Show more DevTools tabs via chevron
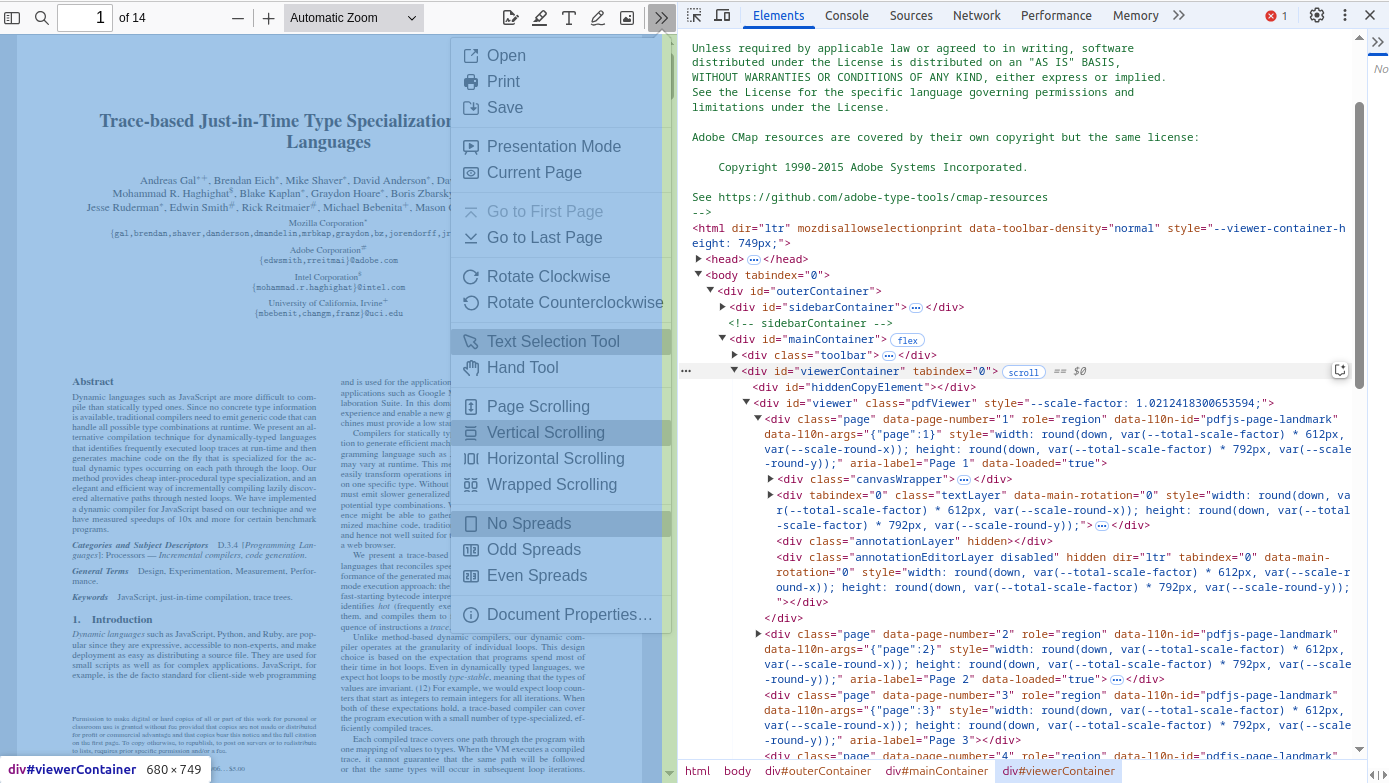 click(1179, 15)
